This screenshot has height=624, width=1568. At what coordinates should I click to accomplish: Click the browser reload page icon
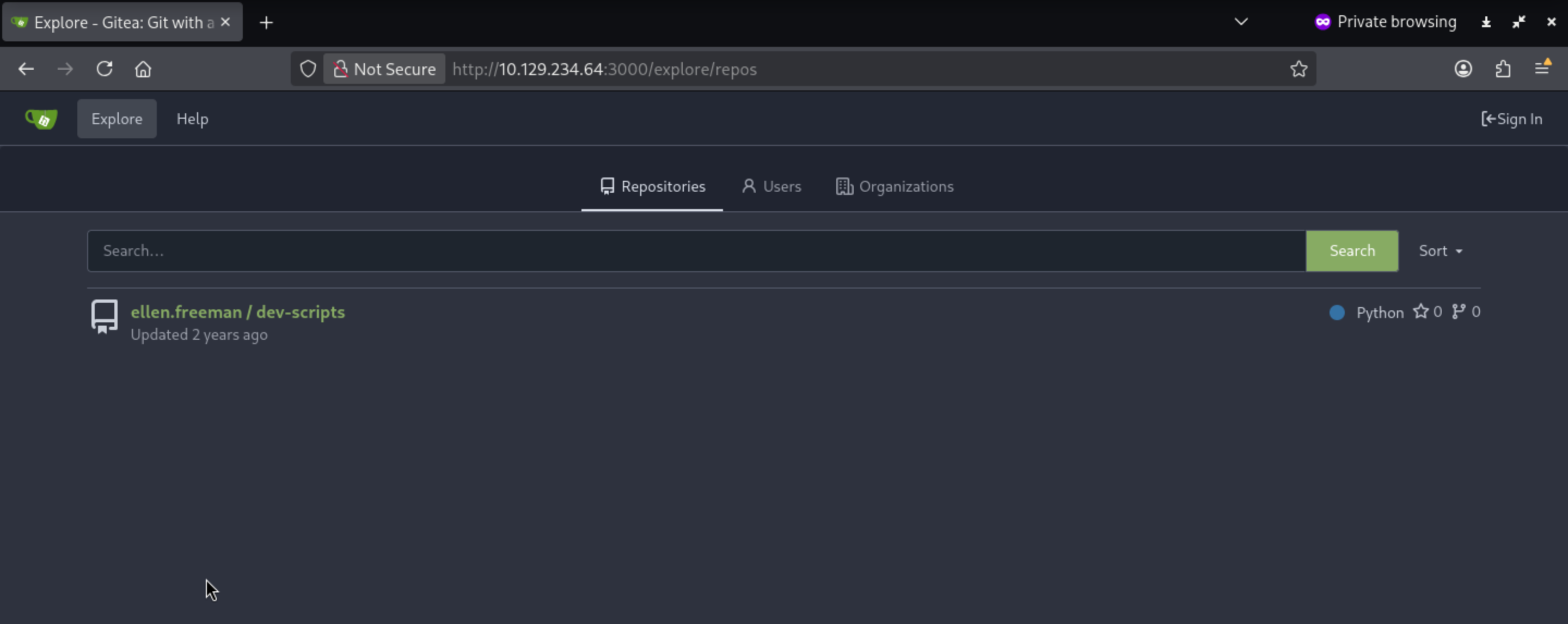[x=104, y=69]
